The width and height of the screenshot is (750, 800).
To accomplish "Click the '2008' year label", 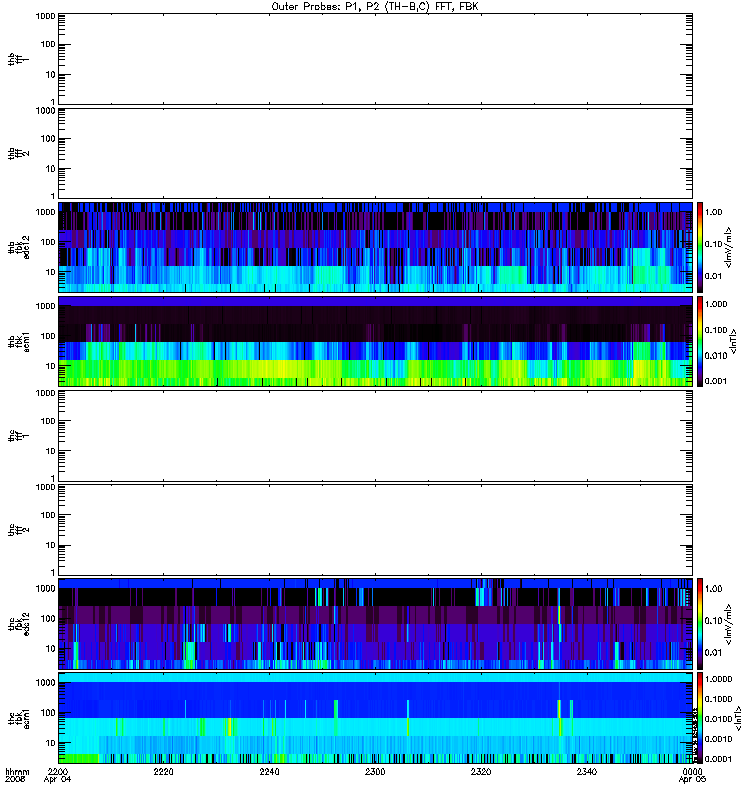I will 14,780.
